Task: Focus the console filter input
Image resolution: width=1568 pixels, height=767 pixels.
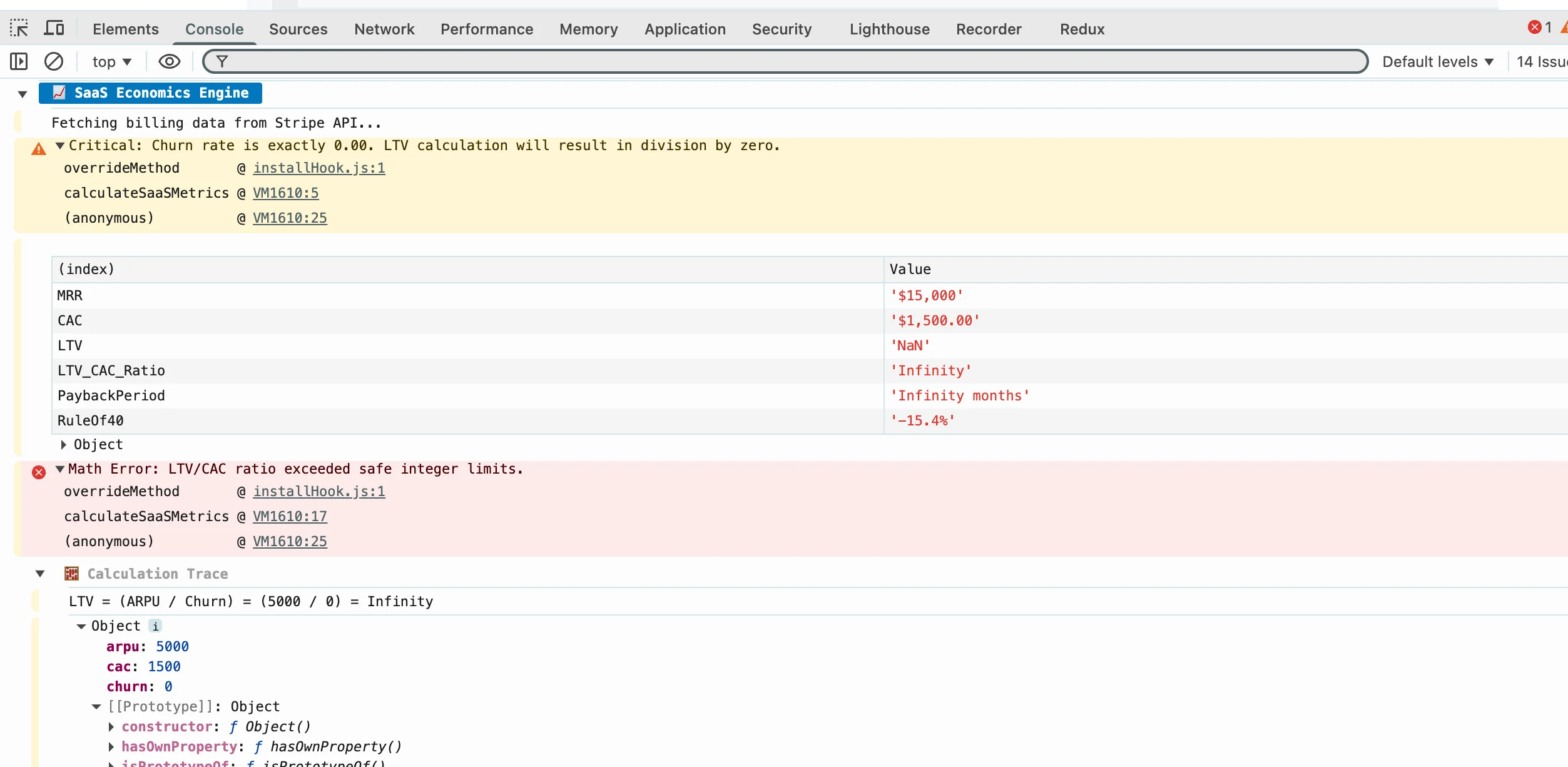Action: click(x=785, y=61)
